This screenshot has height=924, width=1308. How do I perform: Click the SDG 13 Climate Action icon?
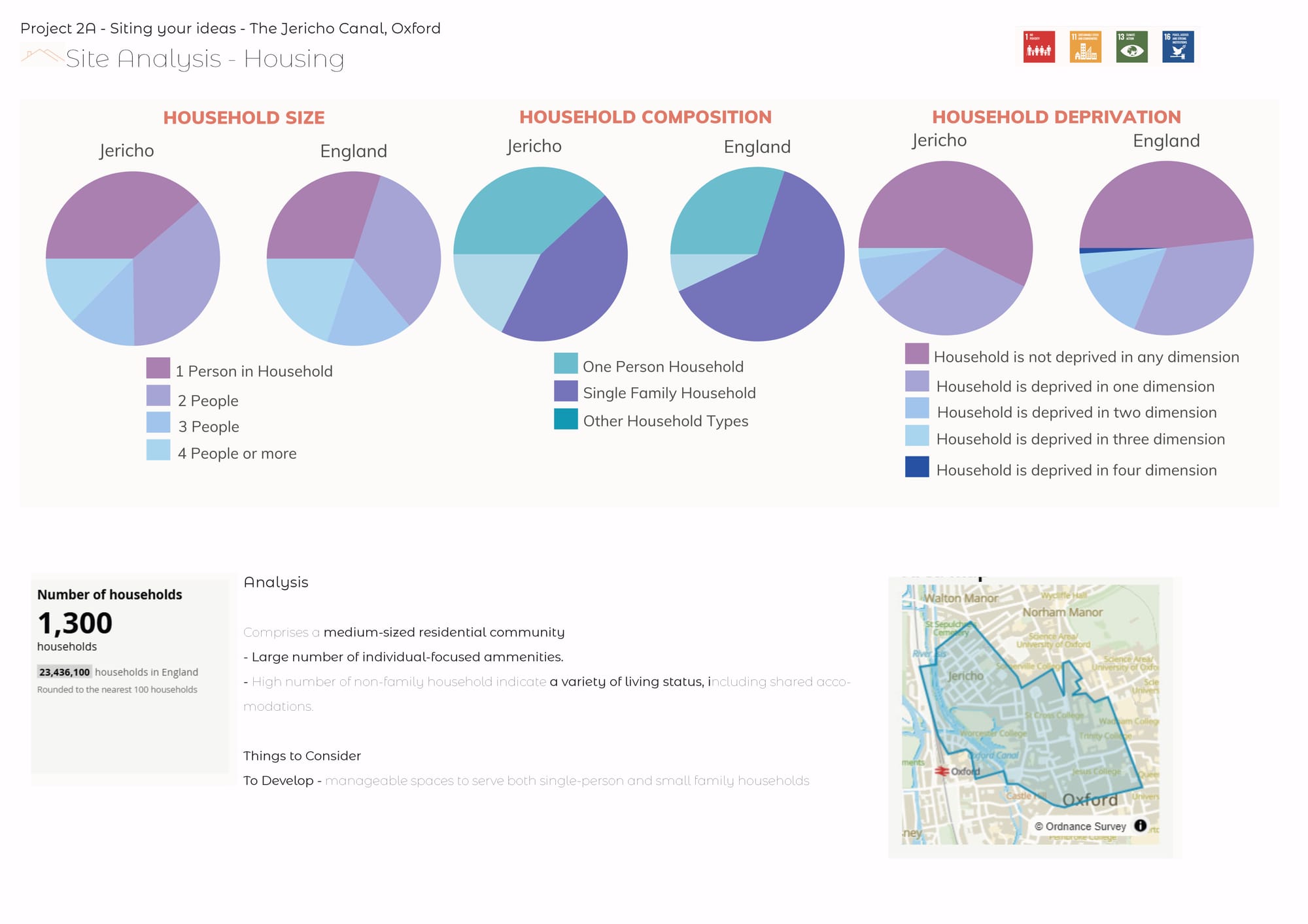point(1131,47)
